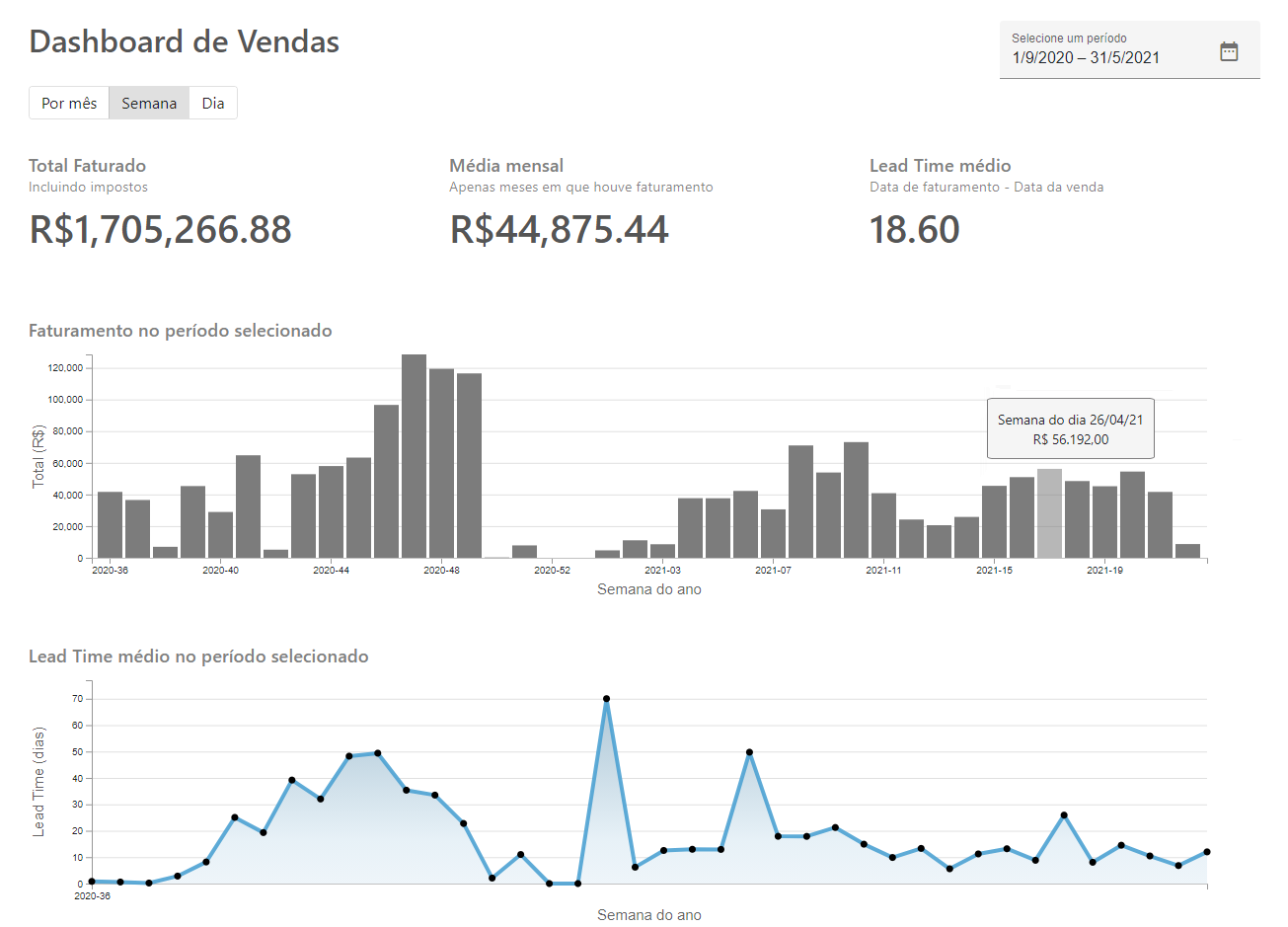Click 'Apenas meses em que houve faturamento' subtitle
The image size is (1288, 927).
pos(580,187)
